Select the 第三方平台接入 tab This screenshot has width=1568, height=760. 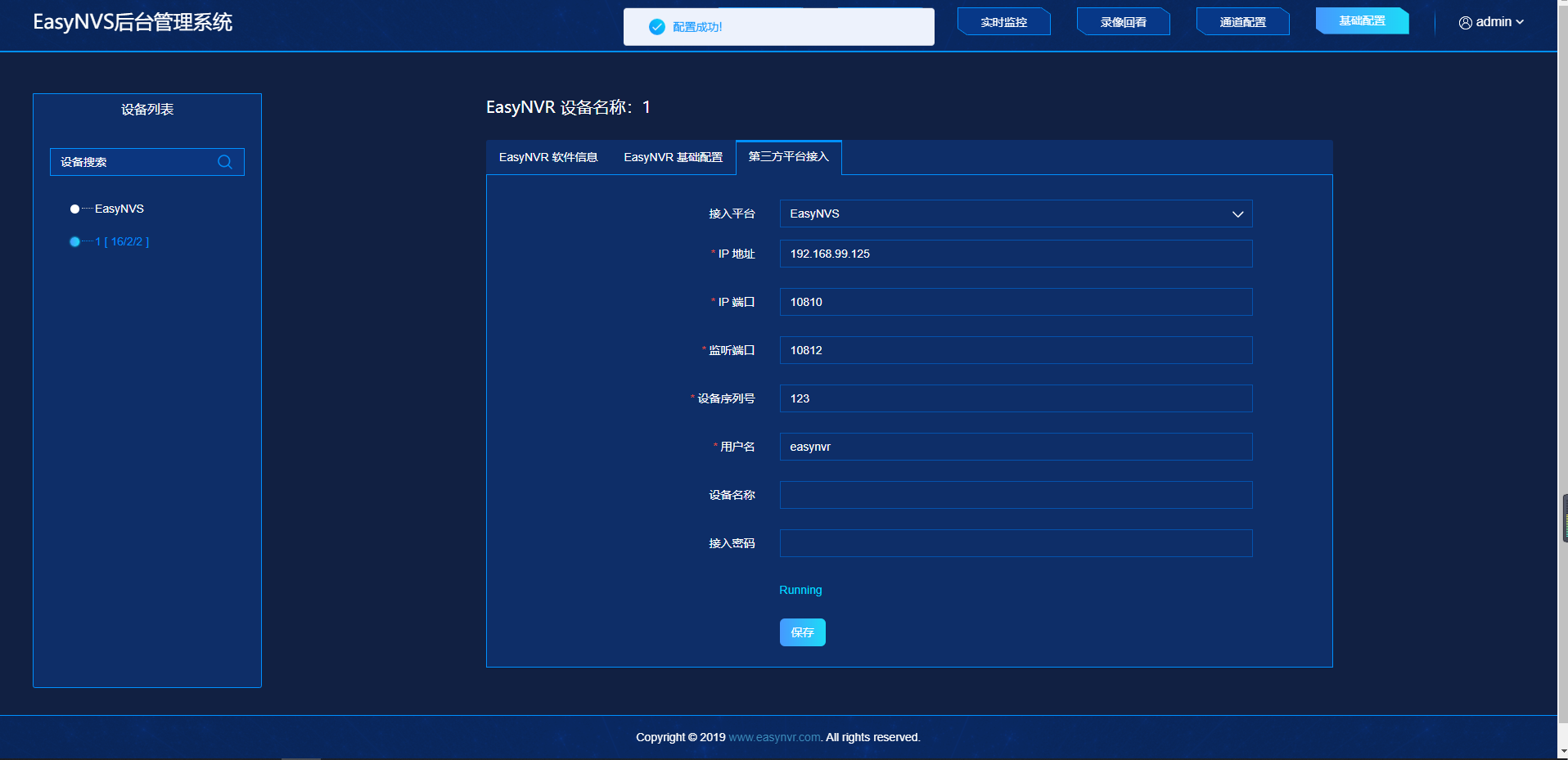(x=789, y=157)
